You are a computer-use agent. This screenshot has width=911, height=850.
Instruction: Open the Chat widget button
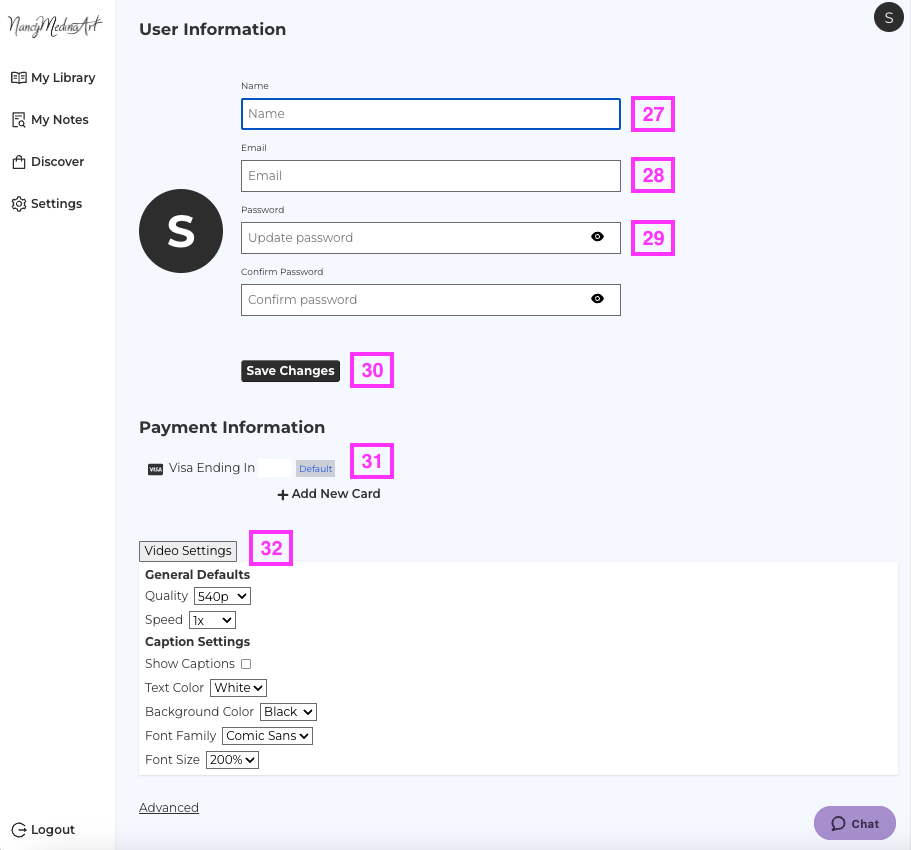(x=855, y=823)
